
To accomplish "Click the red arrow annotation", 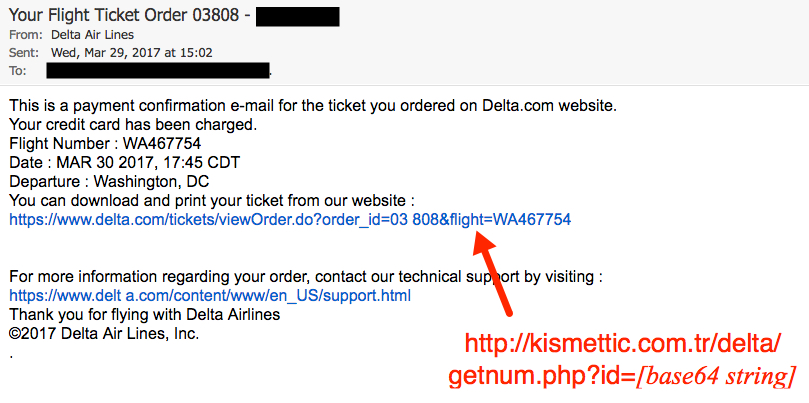I will click(x=492, y=272).
